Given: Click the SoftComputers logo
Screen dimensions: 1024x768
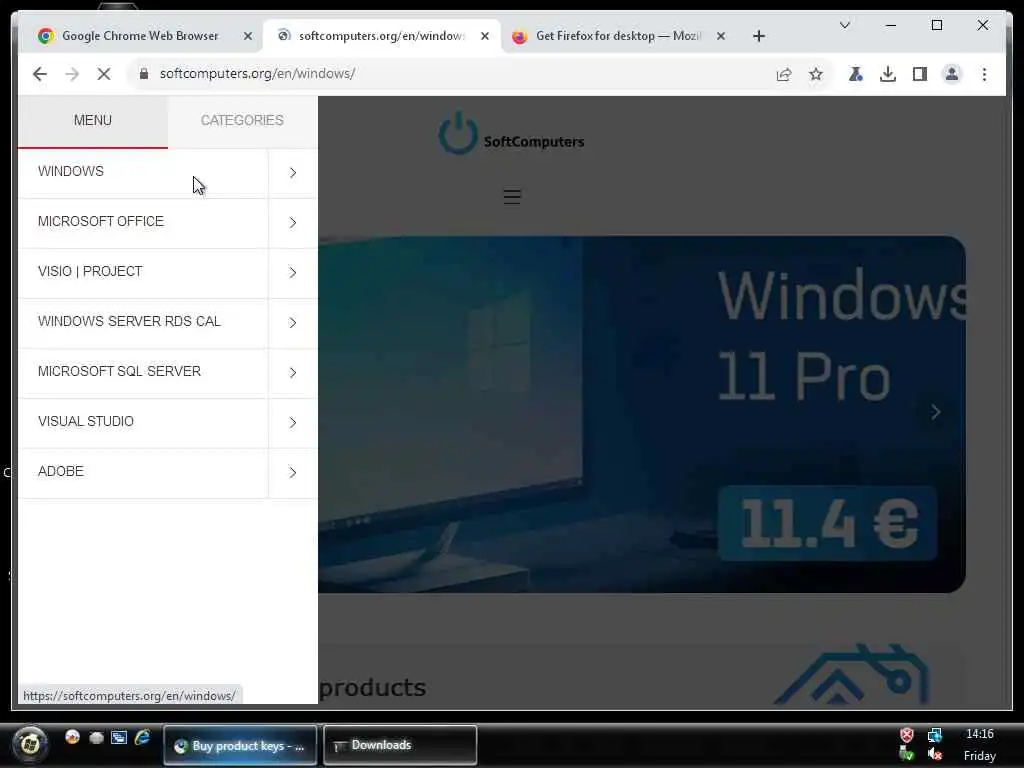Looking at the screenshot, I should point(511,134).
